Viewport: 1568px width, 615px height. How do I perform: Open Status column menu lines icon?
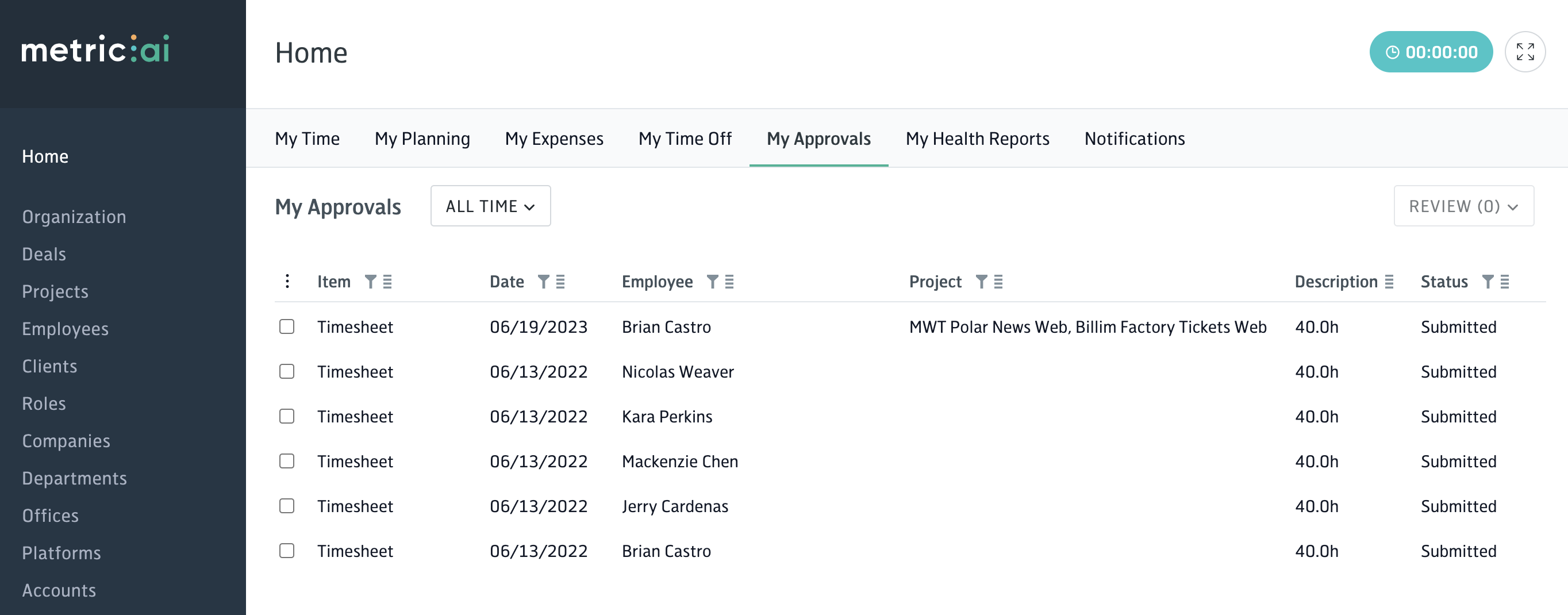click(x=1505, y=281)
